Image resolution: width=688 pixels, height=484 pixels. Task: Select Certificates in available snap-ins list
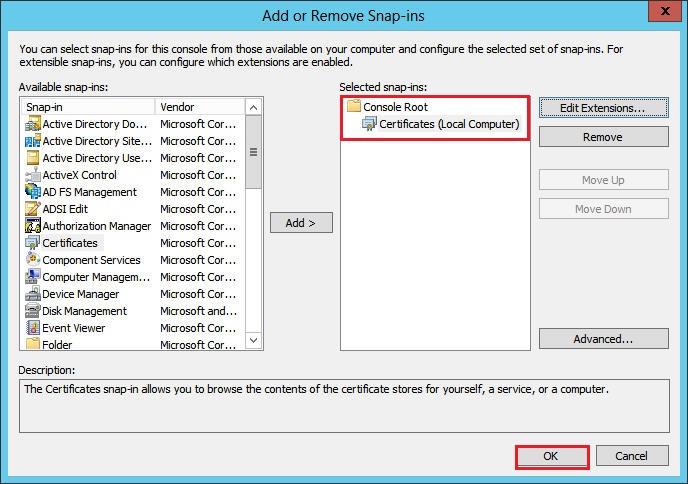(x=70, y=243)
